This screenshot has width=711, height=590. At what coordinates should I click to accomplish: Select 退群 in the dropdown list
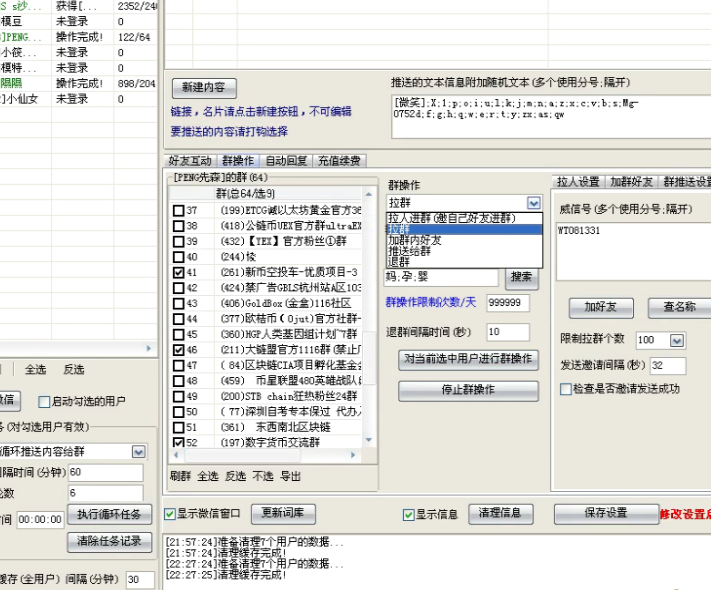[x=464, y=262]
